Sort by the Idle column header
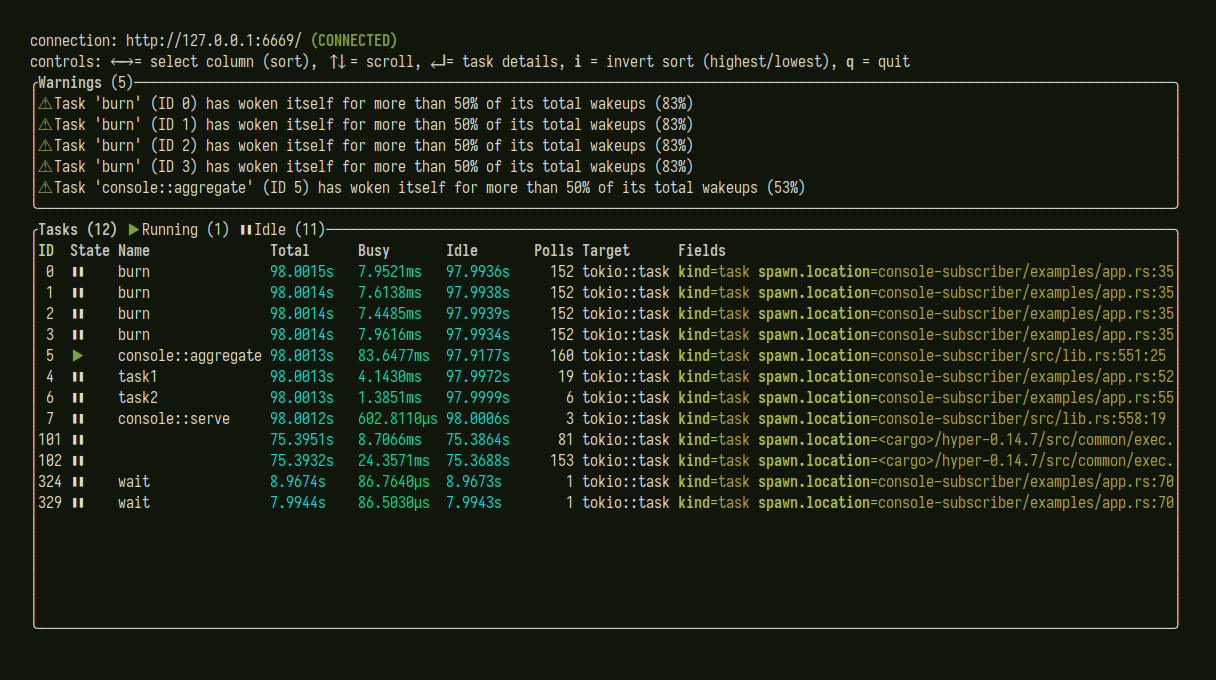 coord(462,251)
